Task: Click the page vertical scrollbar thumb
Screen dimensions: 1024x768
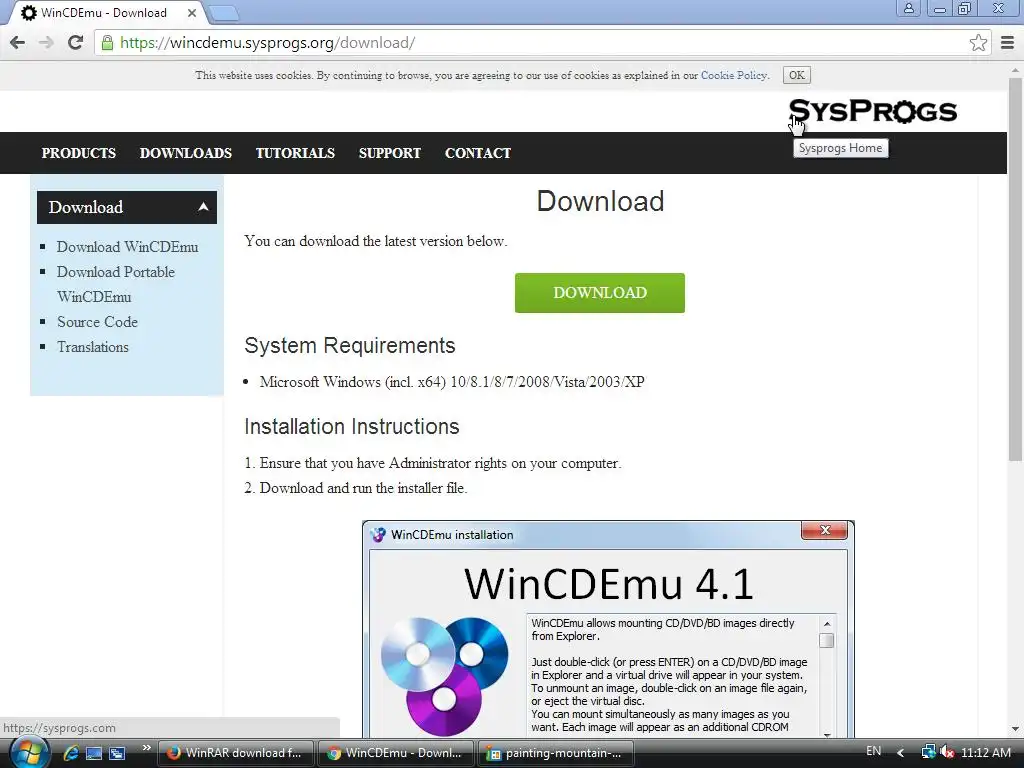Action: click(1015, 268)
